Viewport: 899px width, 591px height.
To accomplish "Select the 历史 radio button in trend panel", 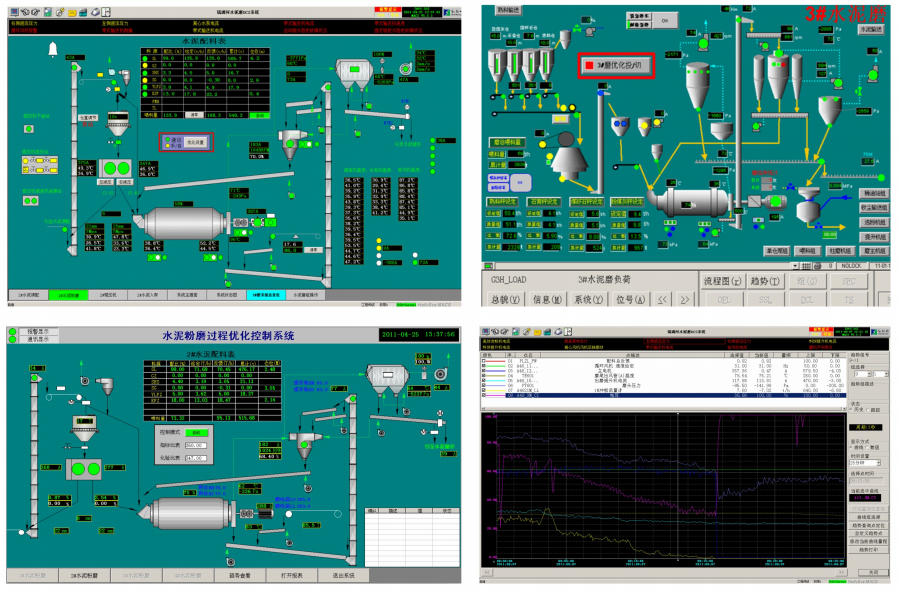I will (x=851, y=410).
